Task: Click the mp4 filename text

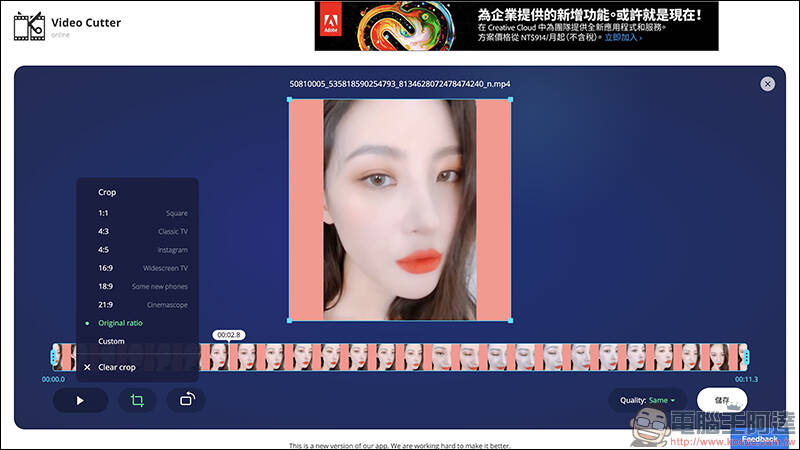Action: (400, 84)
